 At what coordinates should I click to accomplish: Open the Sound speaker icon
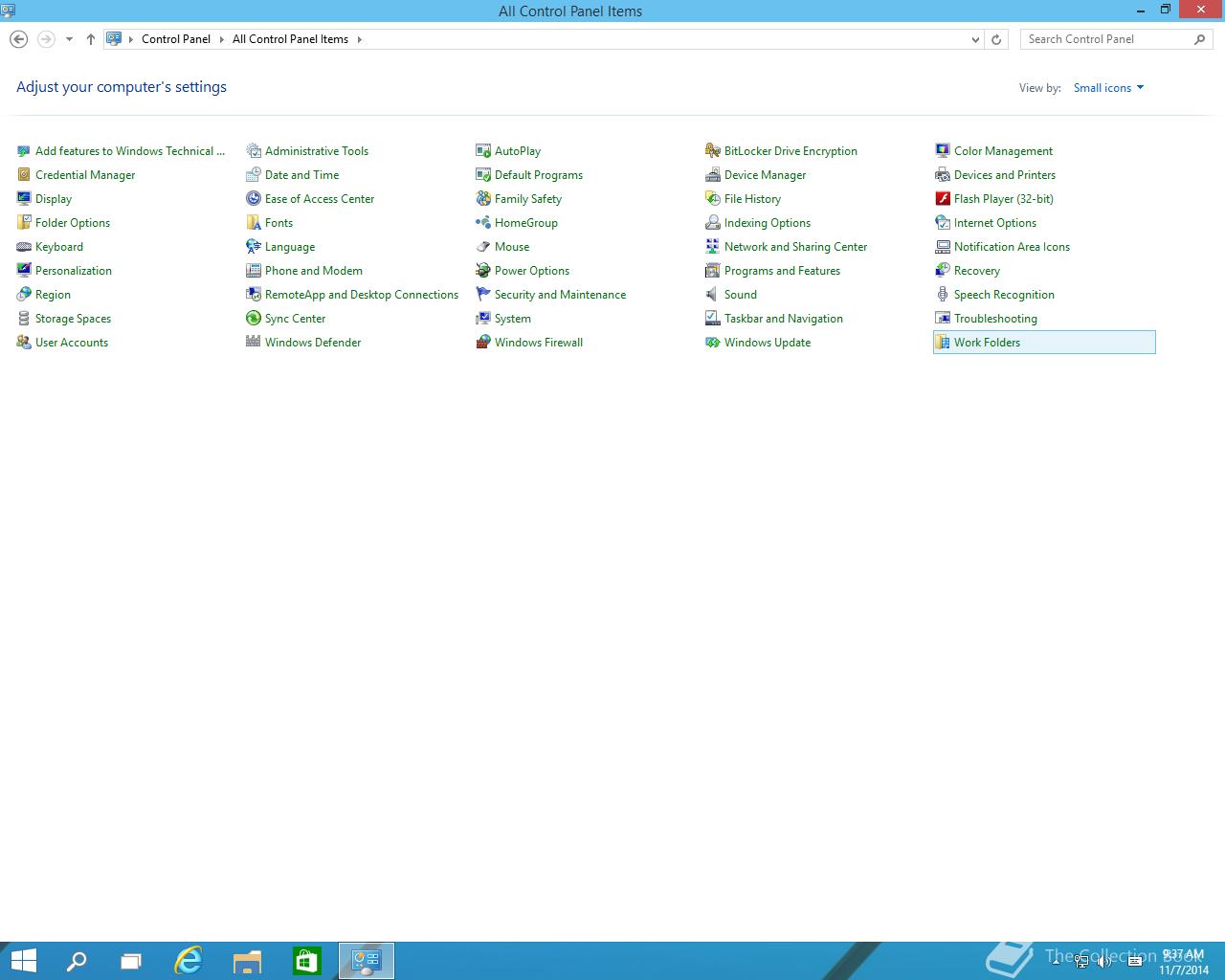pos(713,295)
